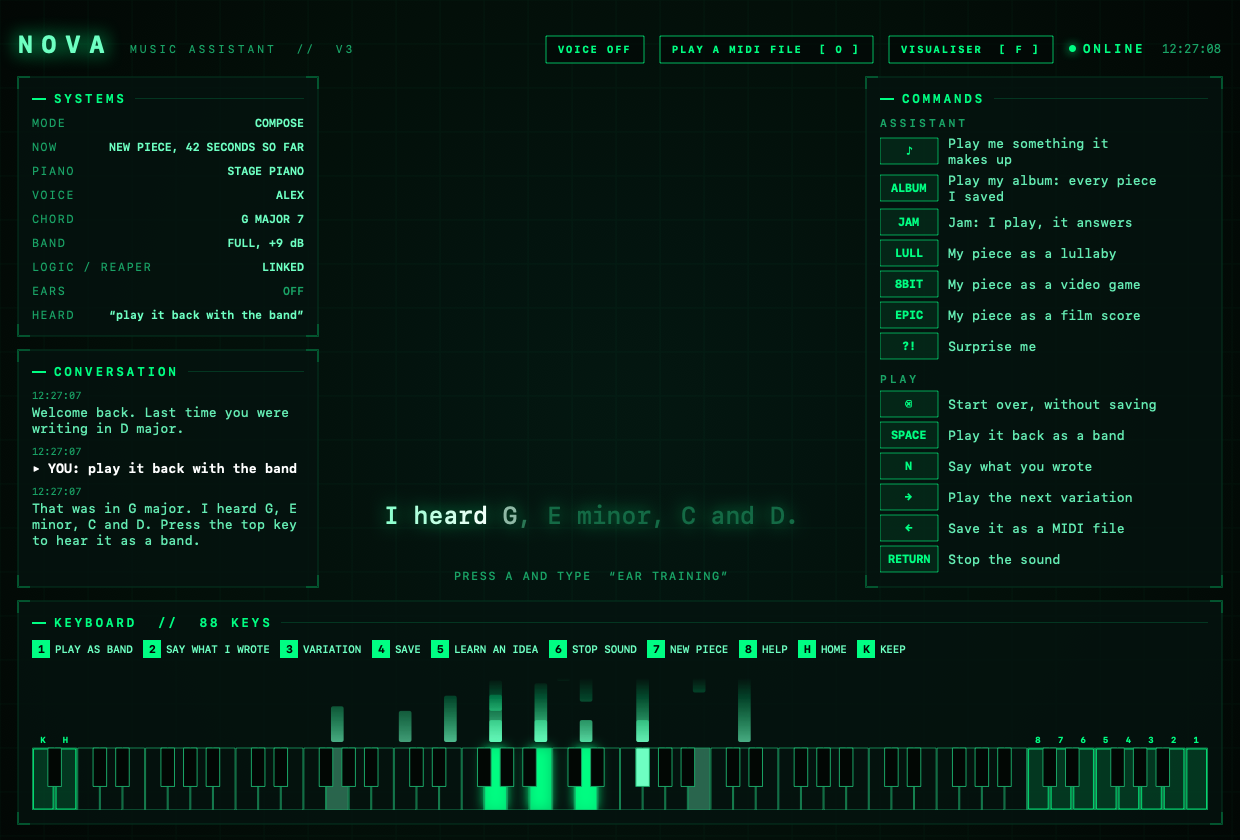Click the LULL lullaby key
This screenshot has height=840, width=1240.
909,253
